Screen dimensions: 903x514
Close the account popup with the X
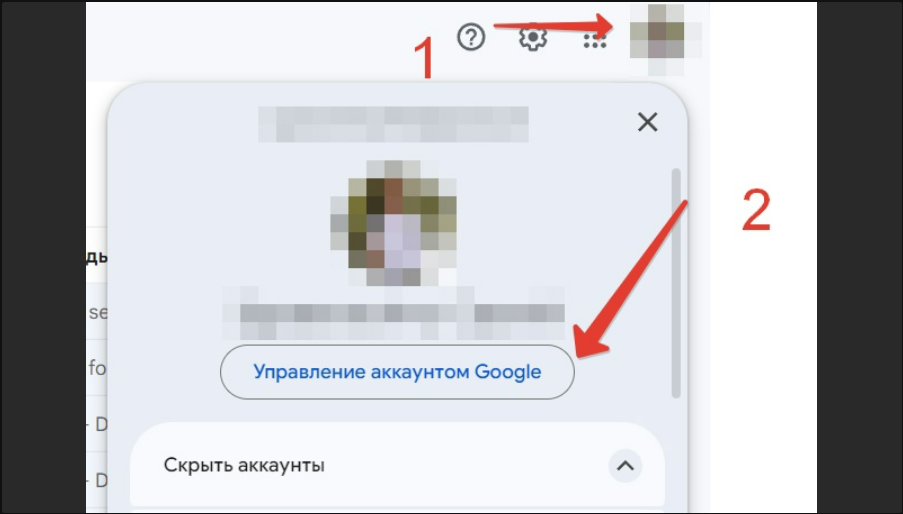point(648,122)
